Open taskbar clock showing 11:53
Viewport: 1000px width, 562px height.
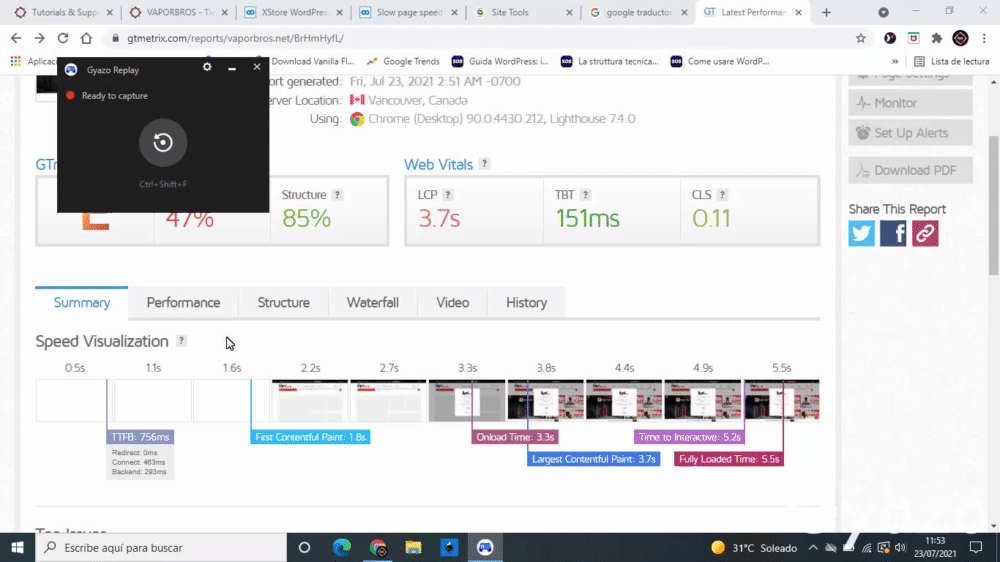pos(935,547)
